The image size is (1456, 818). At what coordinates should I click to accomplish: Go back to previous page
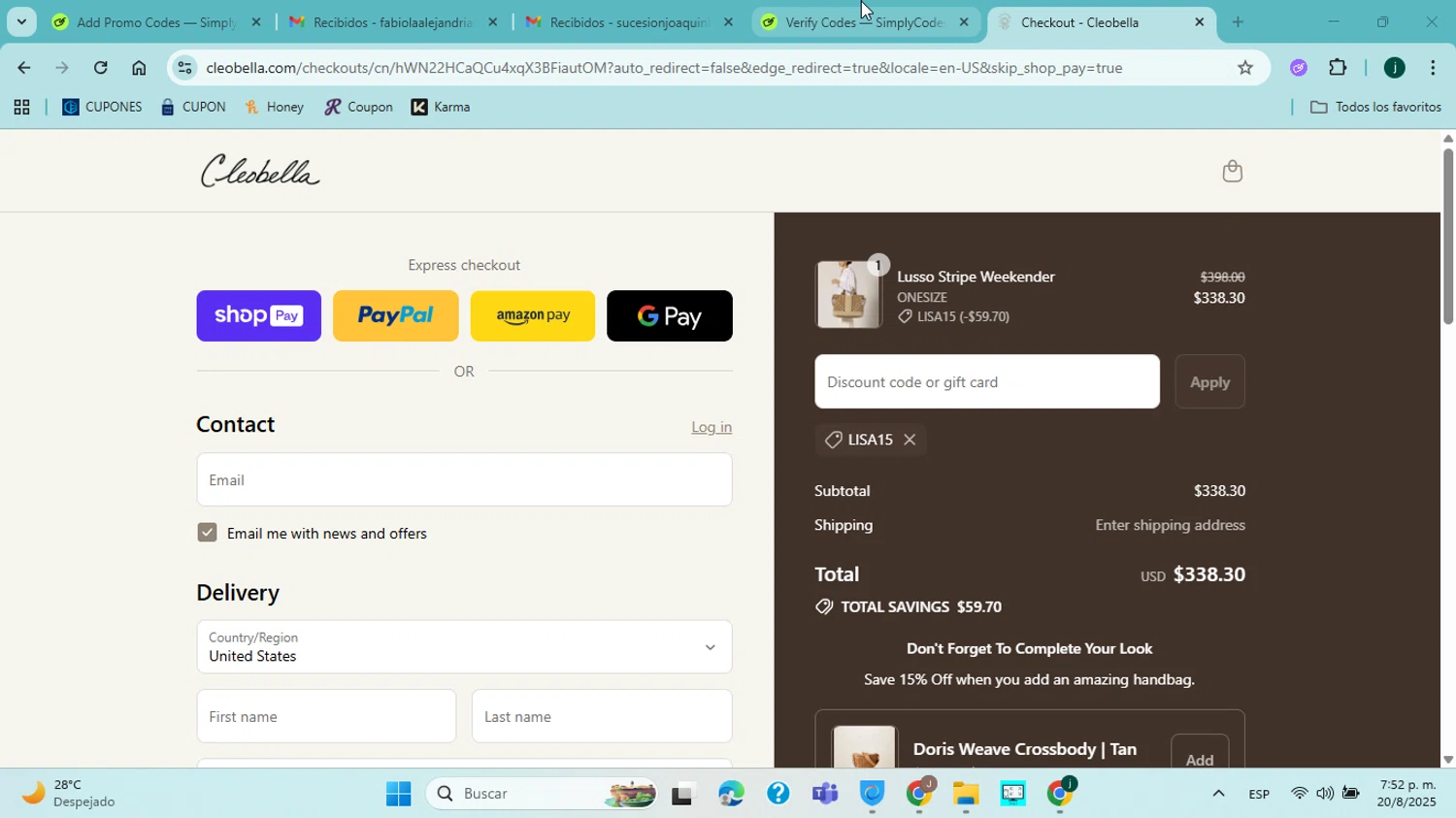[x=23, y=68]
